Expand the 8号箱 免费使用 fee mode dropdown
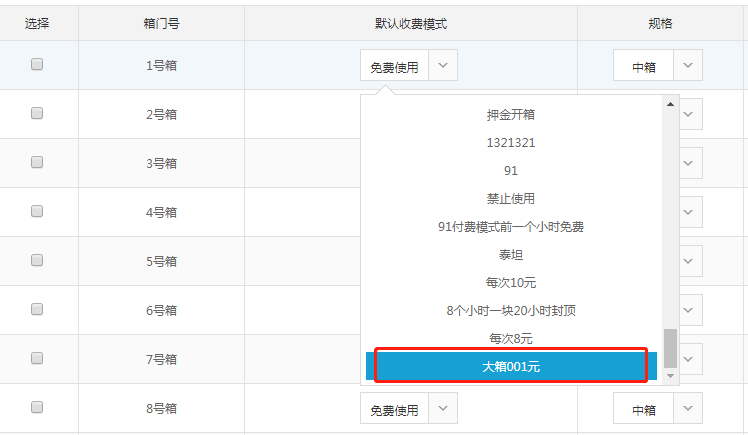The width and height of the screenshot is (748, 435). click(444, 408)
